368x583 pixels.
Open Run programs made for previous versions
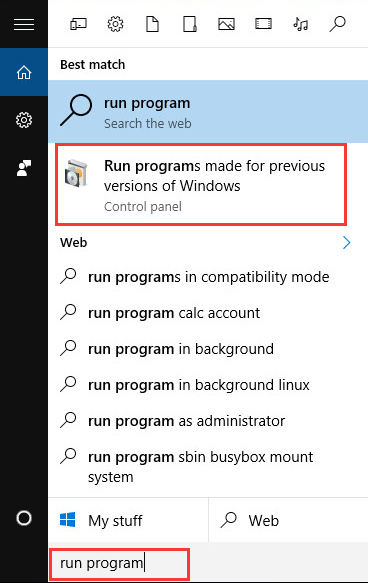pos(201,185)
